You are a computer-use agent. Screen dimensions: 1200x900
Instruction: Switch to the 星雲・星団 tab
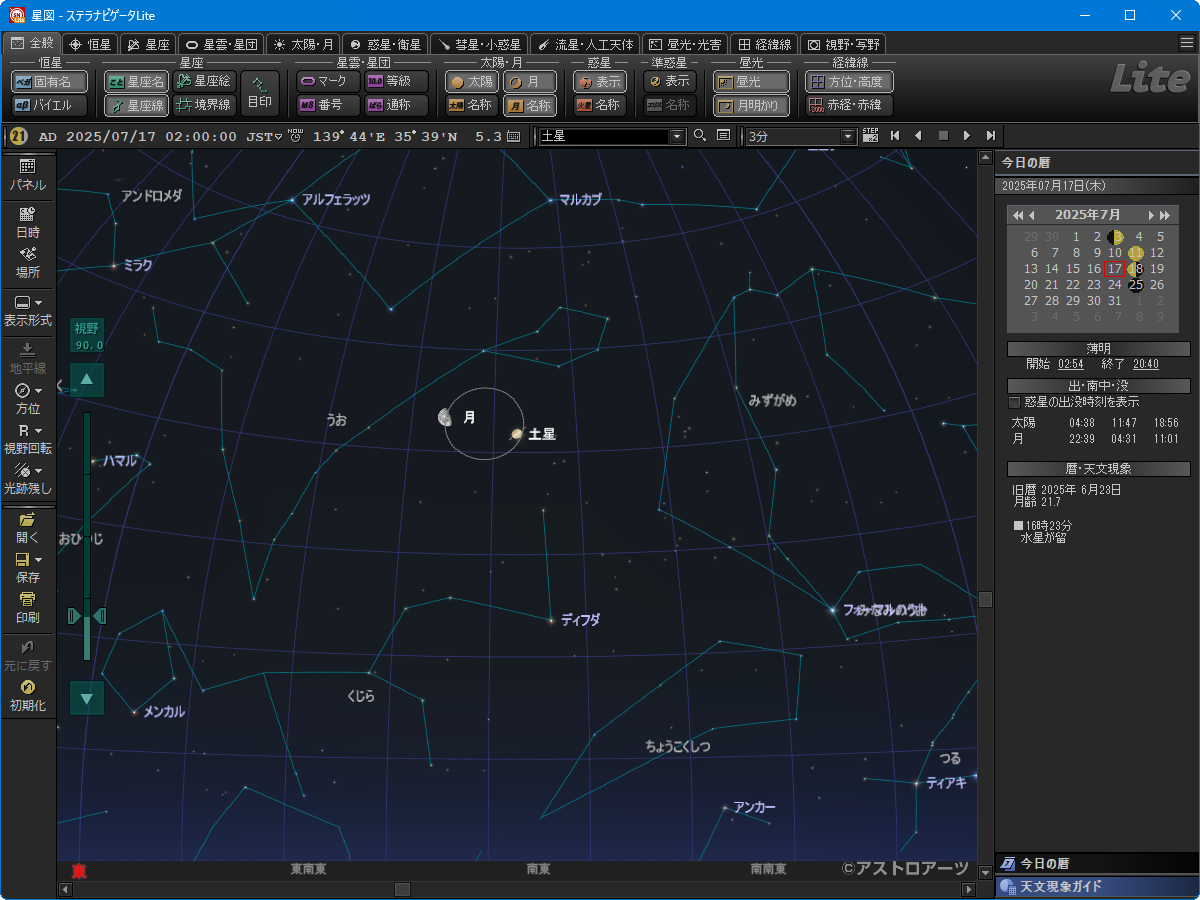click(x=221, y=44)
